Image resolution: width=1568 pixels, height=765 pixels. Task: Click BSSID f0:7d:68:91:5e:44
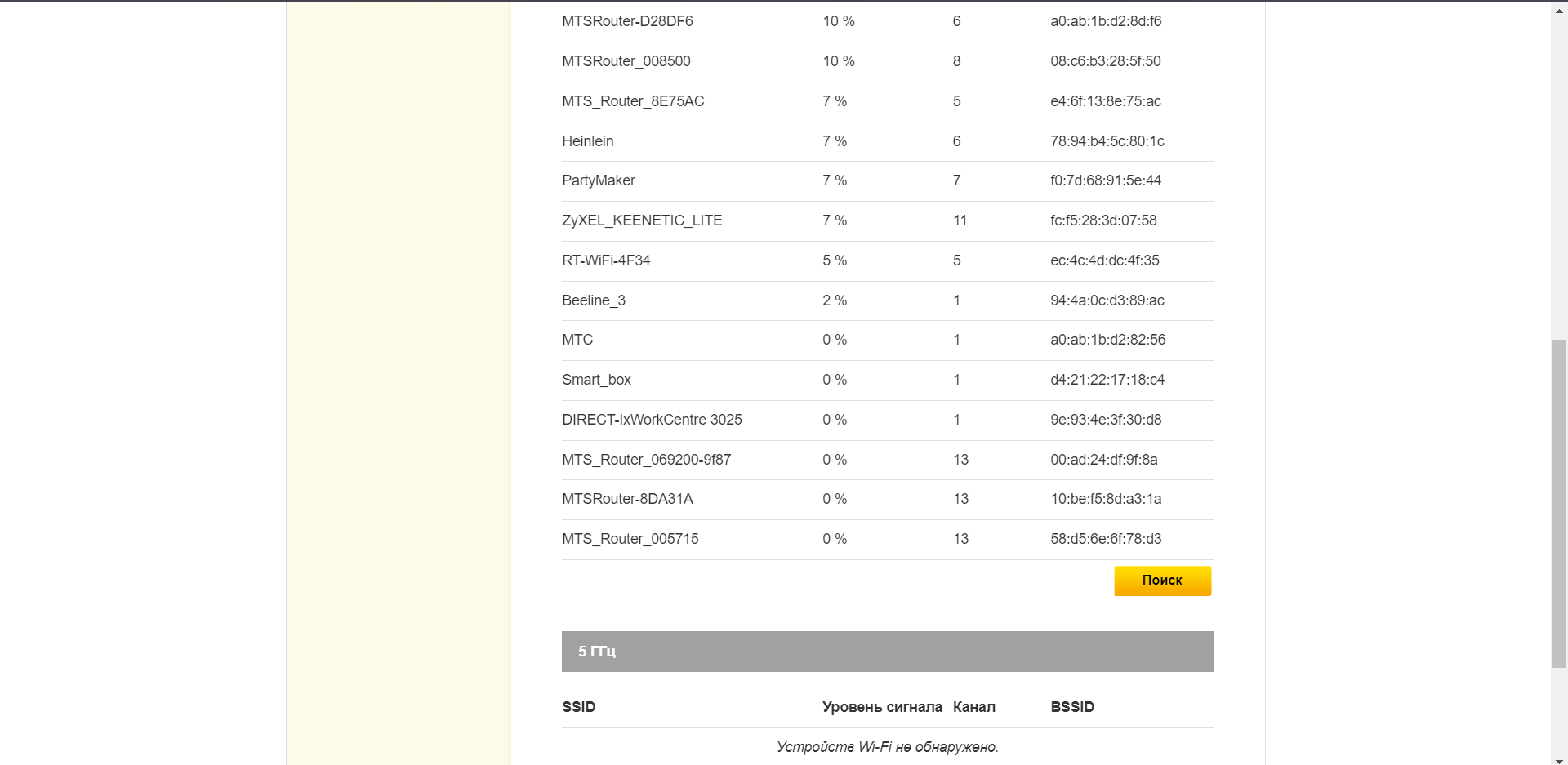[1106, 180]
